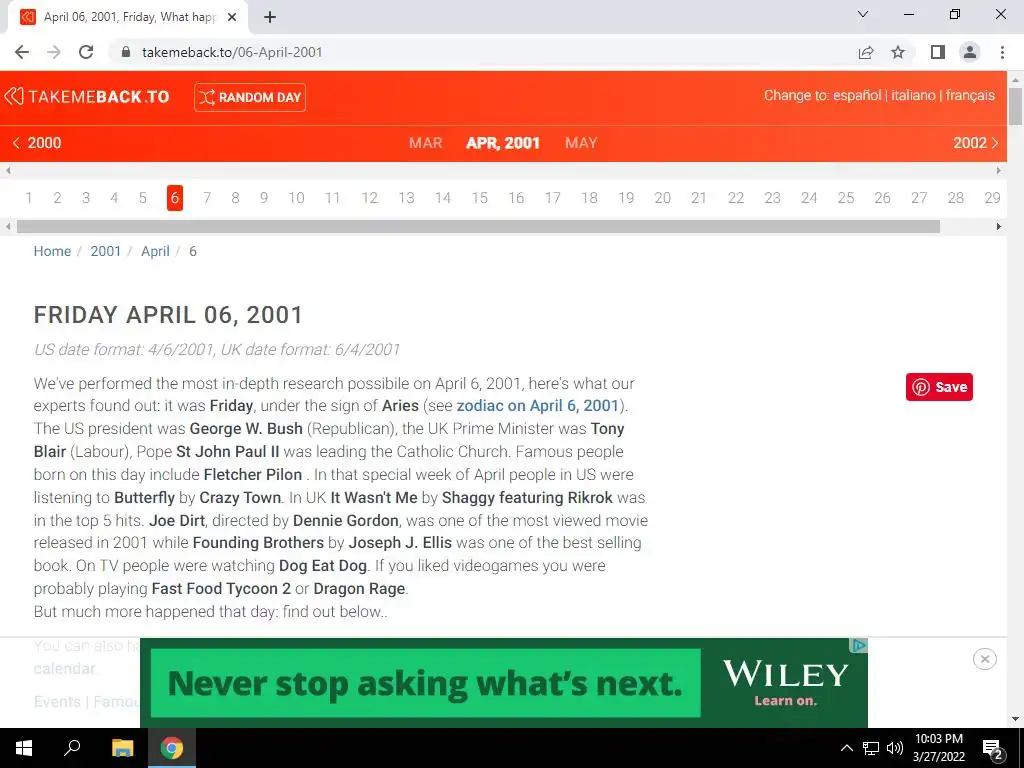Click Chrome icon in taskbar
Image resolution: width=1024 pixels, height=768 pixels.
coord(172,748)
